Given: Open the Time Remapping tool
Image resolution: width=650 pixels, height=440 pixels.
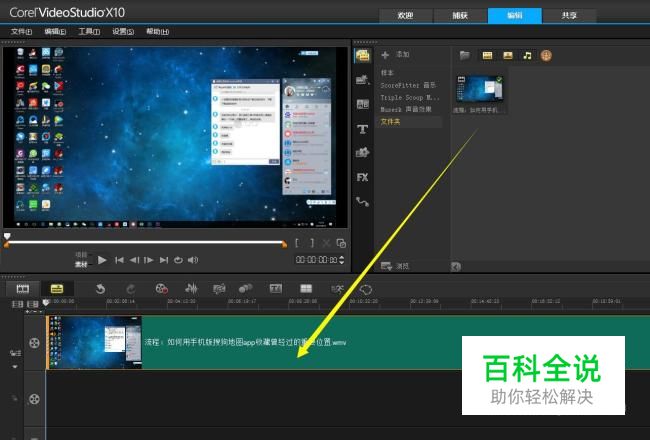Looking at the screenshot, I should (337, 289).
